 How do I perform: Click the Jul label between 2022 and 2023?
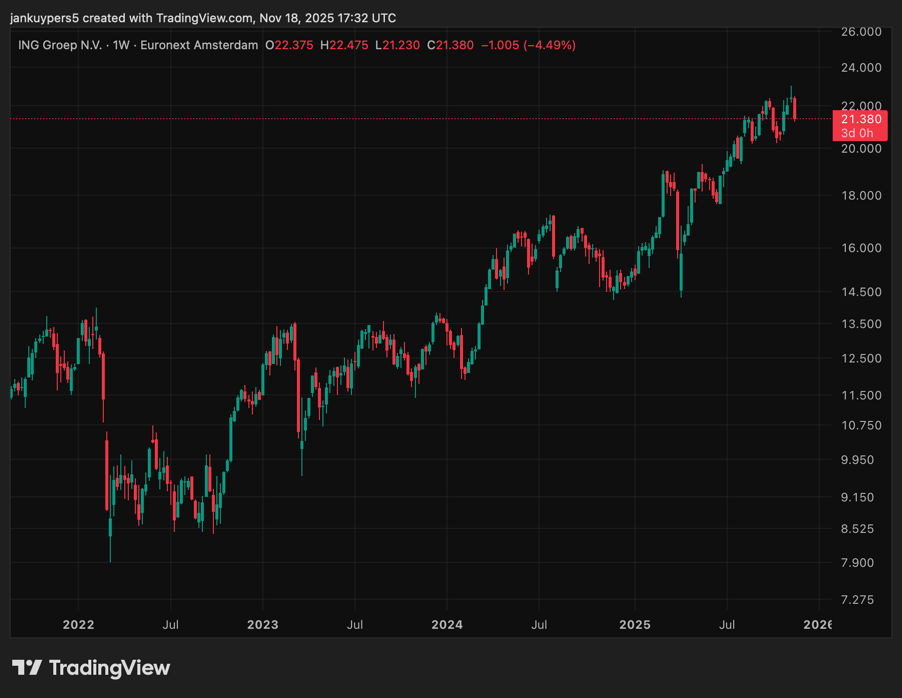pos(170,625)
